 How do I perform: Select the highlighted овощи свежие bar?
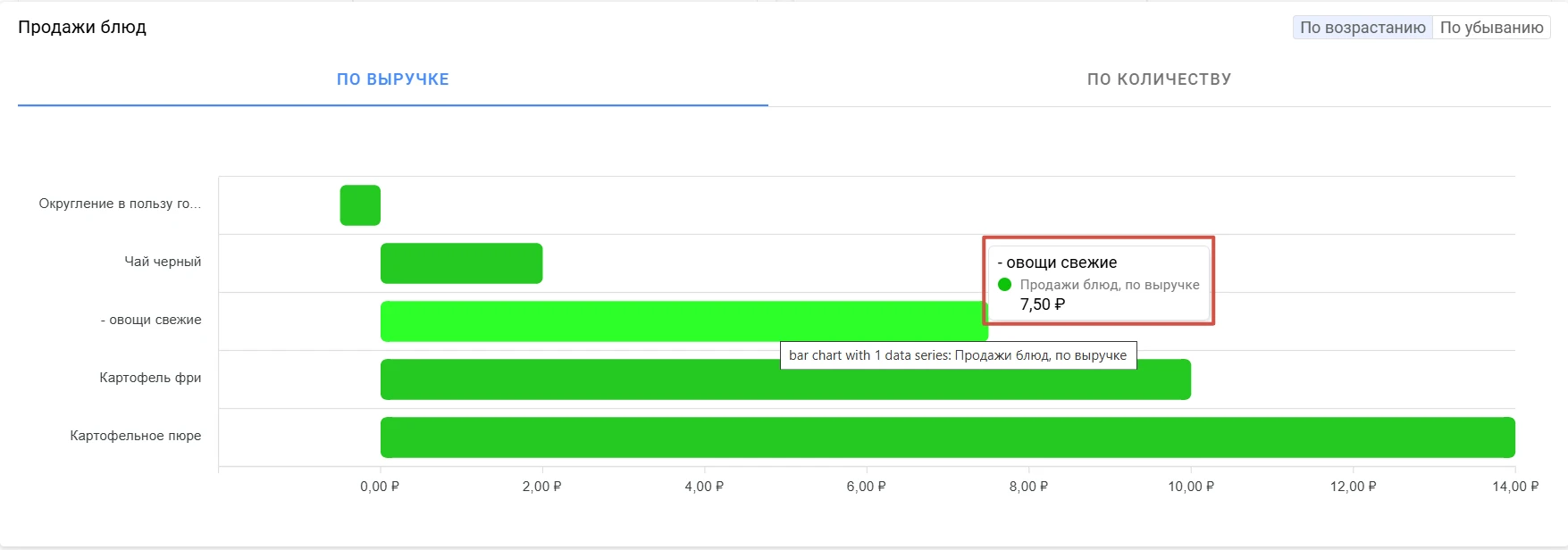click(683, 321)
